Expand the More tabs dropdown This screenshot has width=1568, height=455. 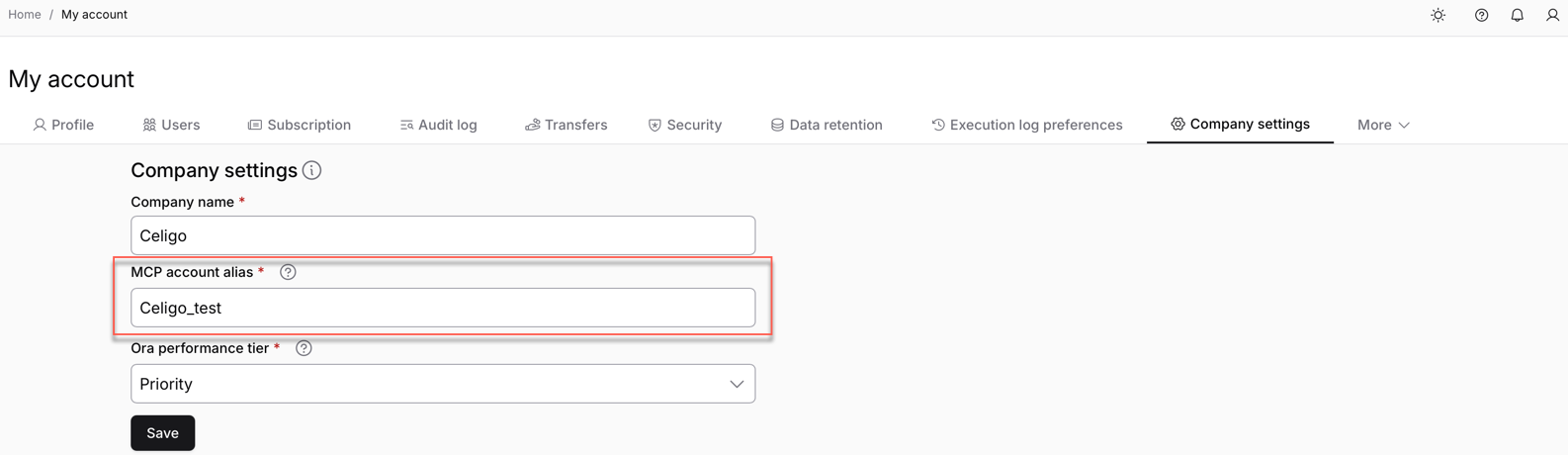point(1383,125)
